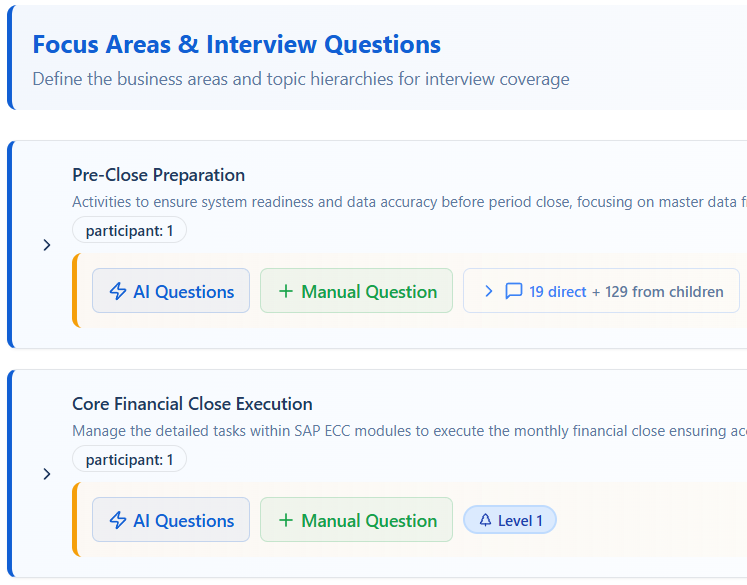Click the participant: 1 badge under Core Financial Close
Screen dimensions: 747x585
point(129,460)
